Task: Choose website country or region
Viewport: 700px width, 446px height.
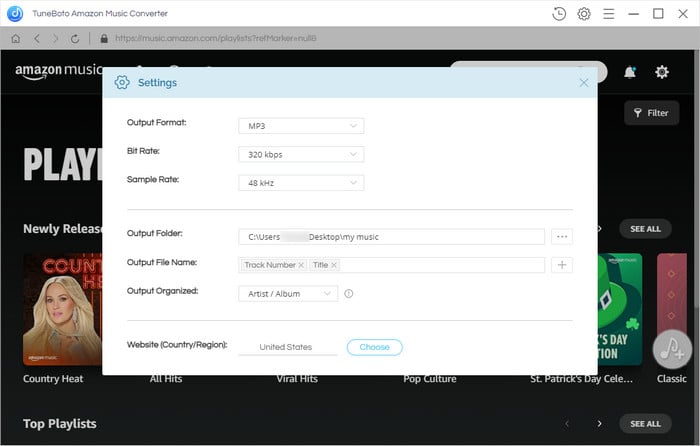Action: pyautogui.click(x=375, y=347)
